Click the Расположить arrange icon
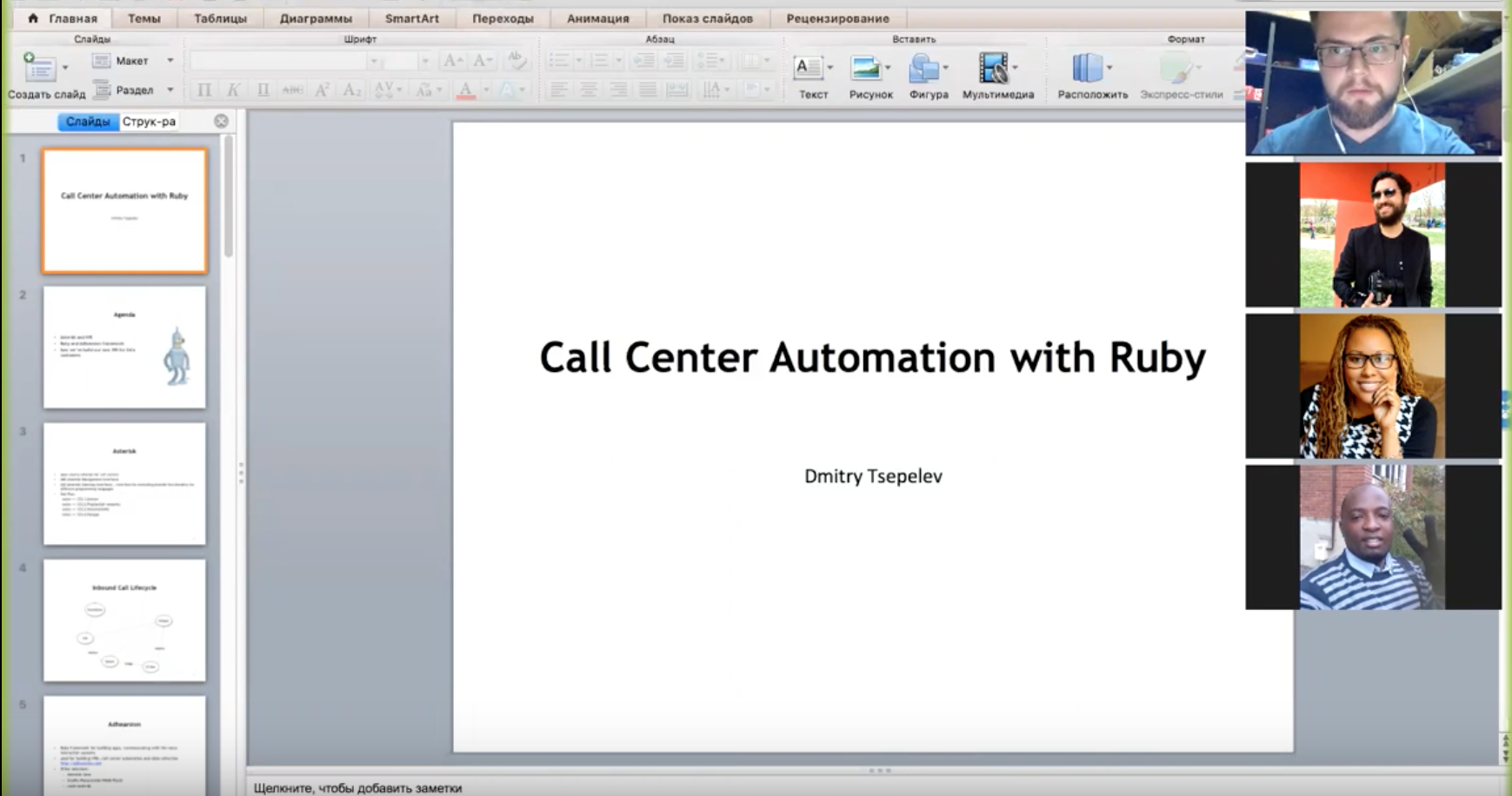Viewport: 1512px width, 796px height. point(1087,67)
